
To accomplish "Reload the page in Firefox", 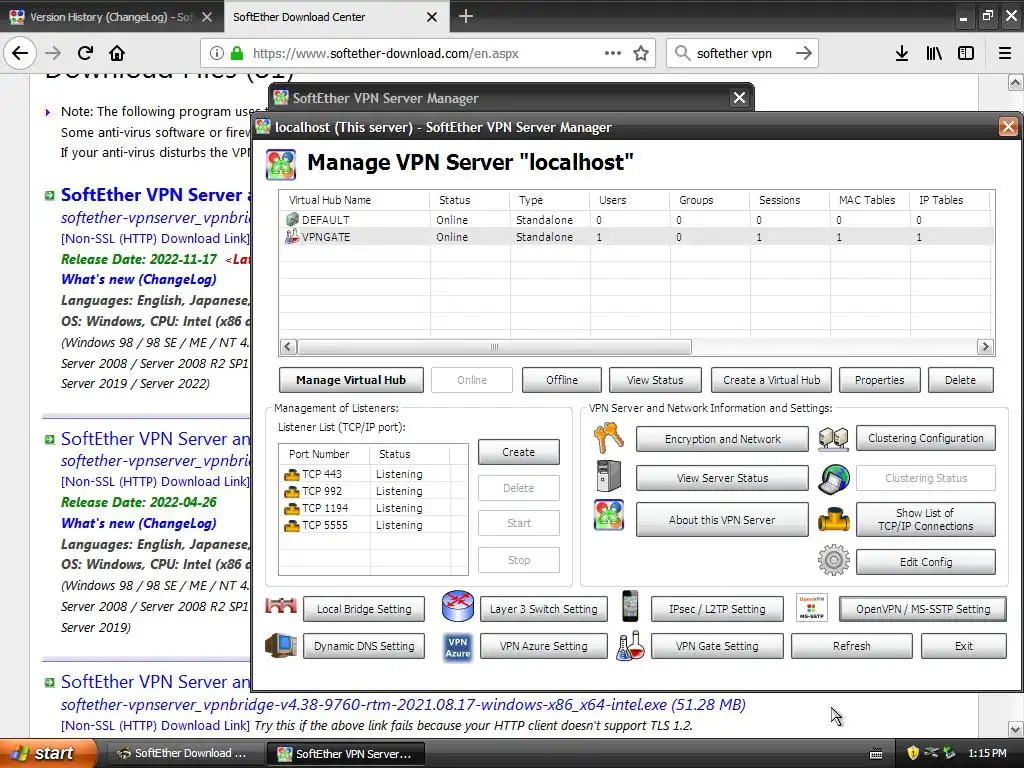I will click(85, 53).
